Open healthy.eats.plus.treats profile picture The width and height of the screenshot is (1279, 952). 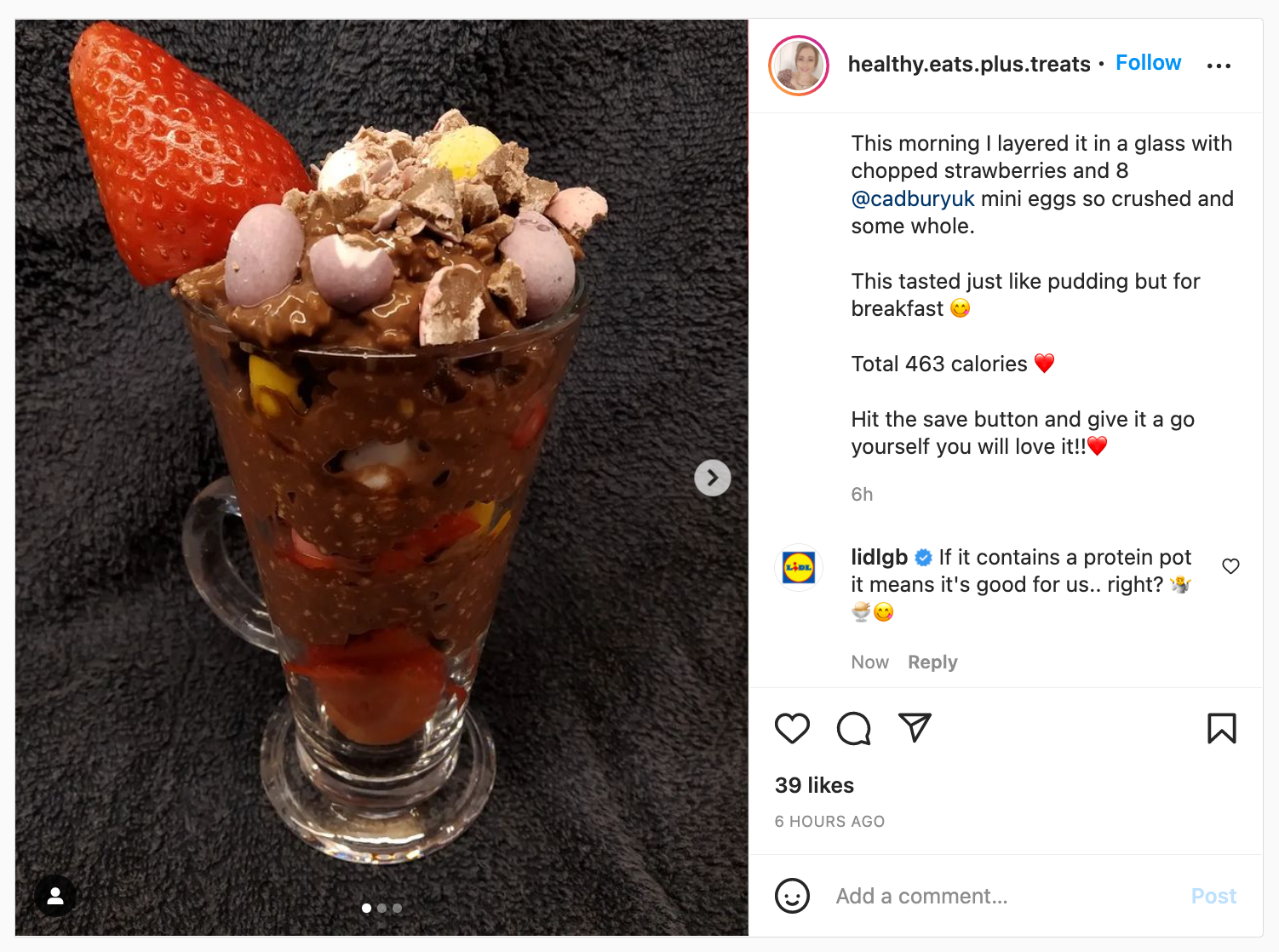coord(799,66)
